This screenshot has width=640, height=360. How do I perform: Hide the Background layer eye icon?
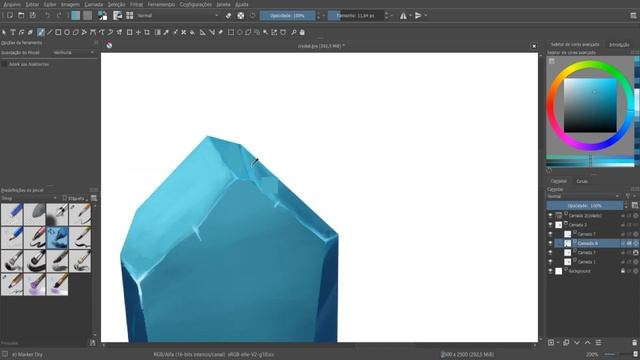(550, 271)
